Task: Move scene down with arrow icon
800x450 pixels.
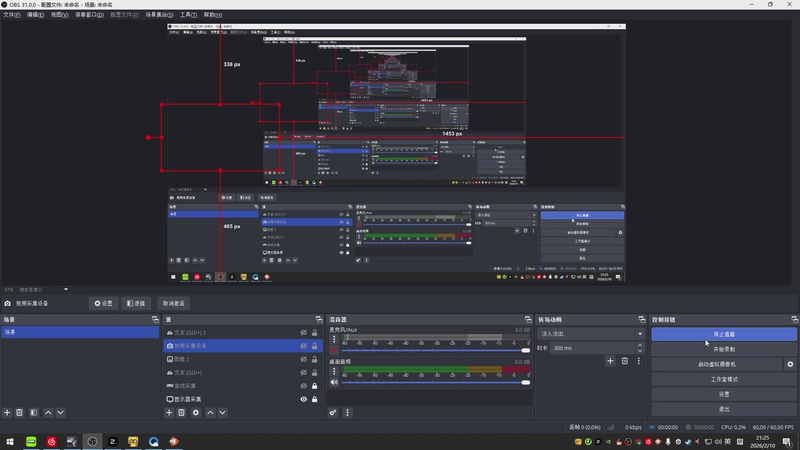Action: pyautogui.click(x=60, y=412)
